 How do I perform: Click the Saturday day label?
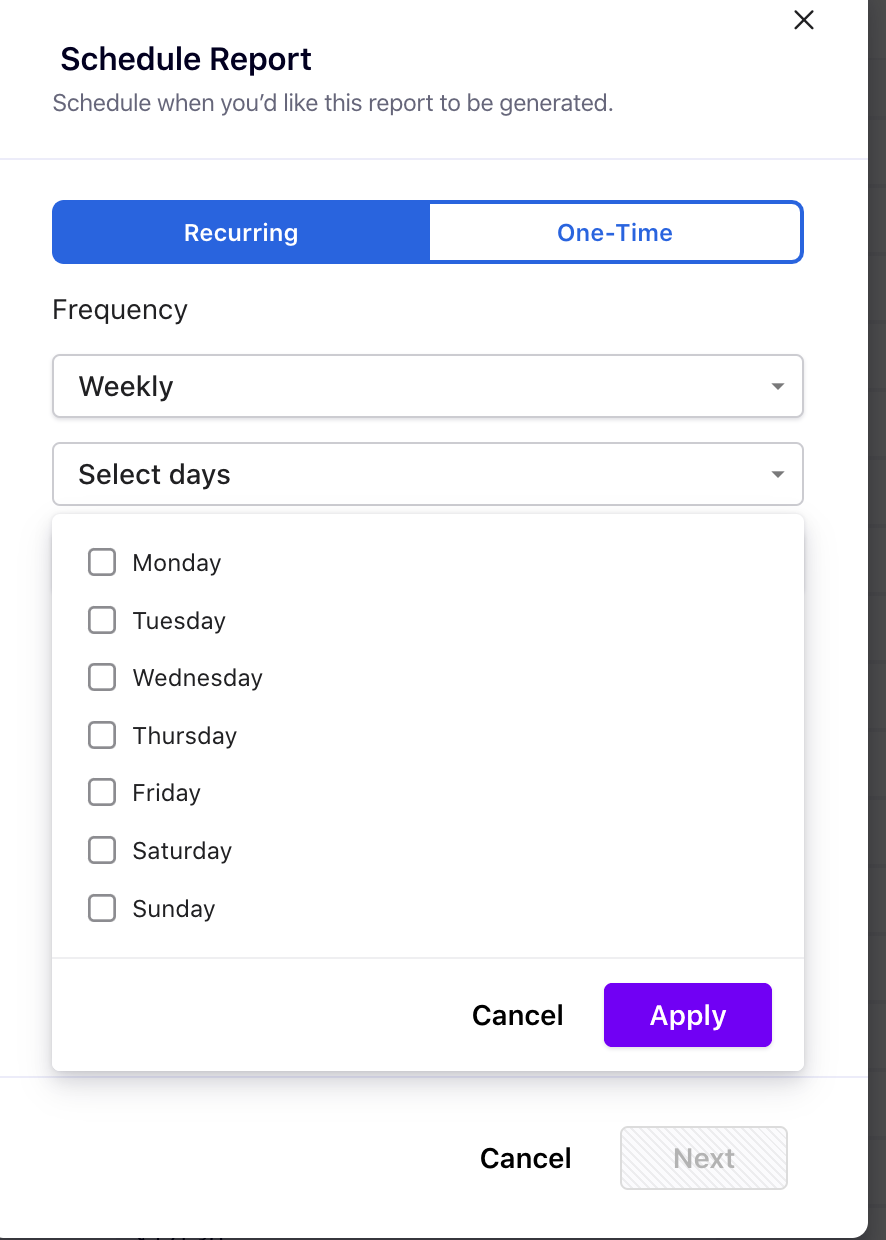point(182,851)
